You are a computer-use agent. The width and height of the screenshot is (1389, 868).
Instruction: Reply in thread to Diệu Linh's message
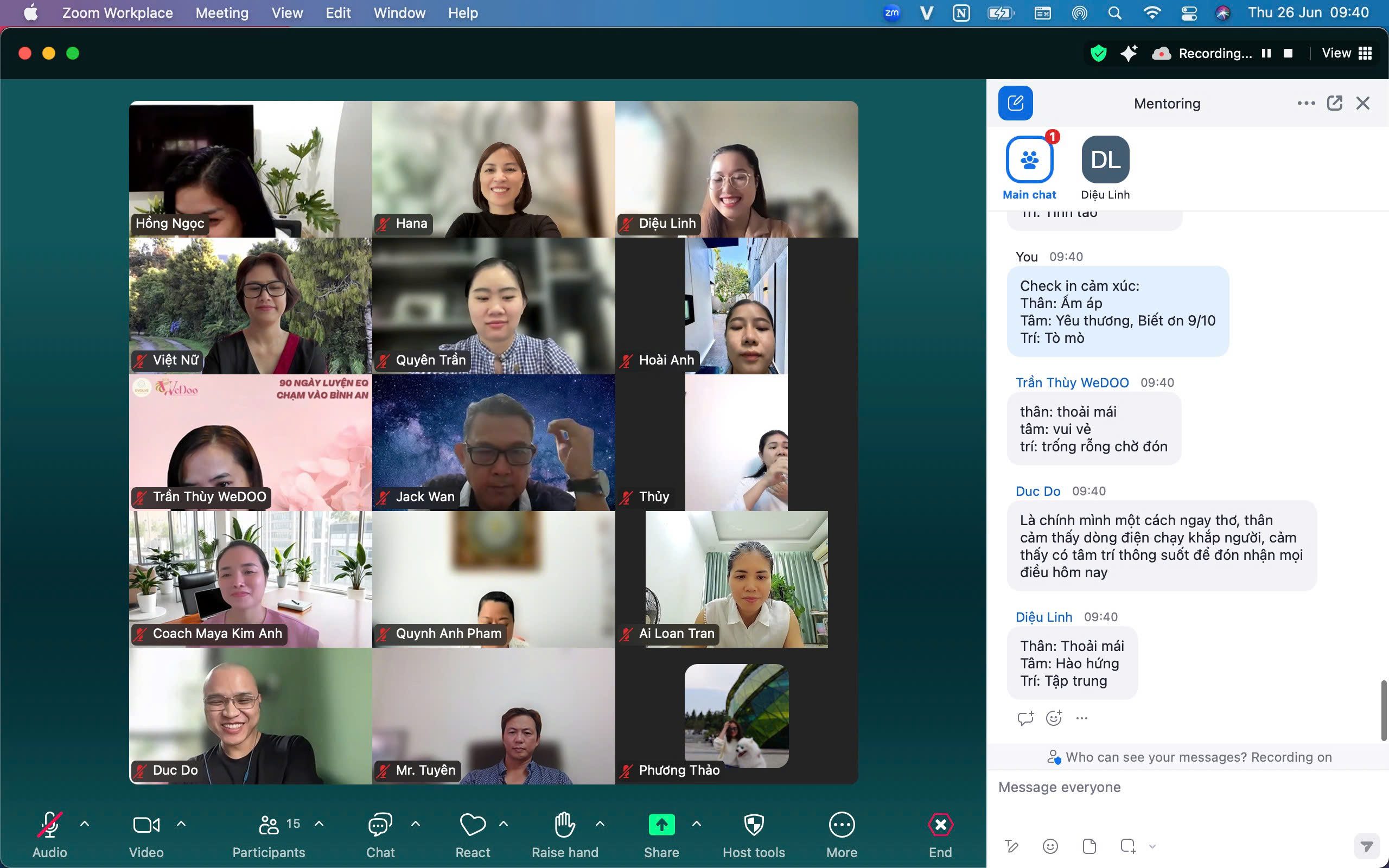[x=1025, y=718]
